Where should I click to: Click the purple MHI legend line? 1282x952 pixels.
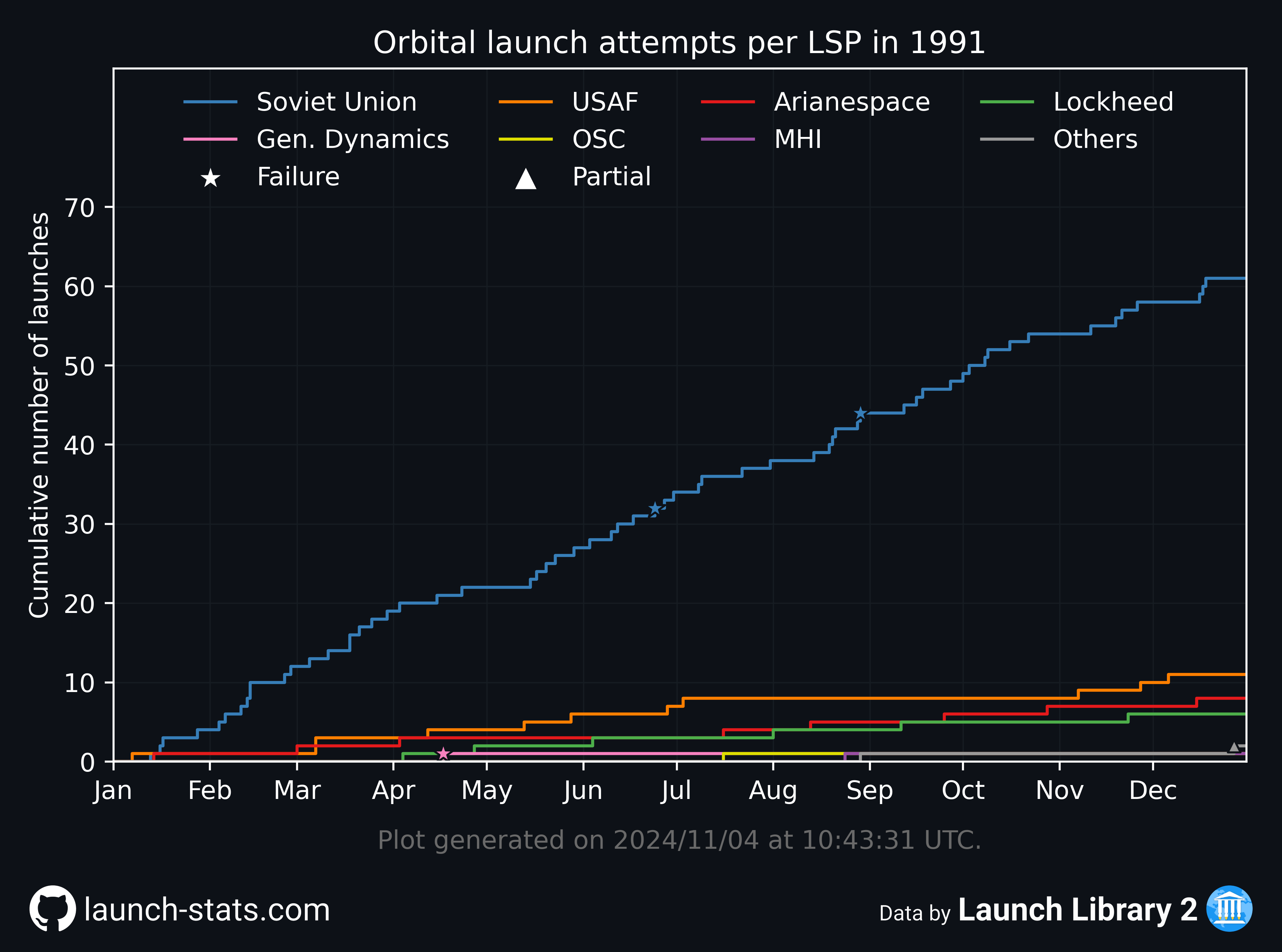click(728, 140)
